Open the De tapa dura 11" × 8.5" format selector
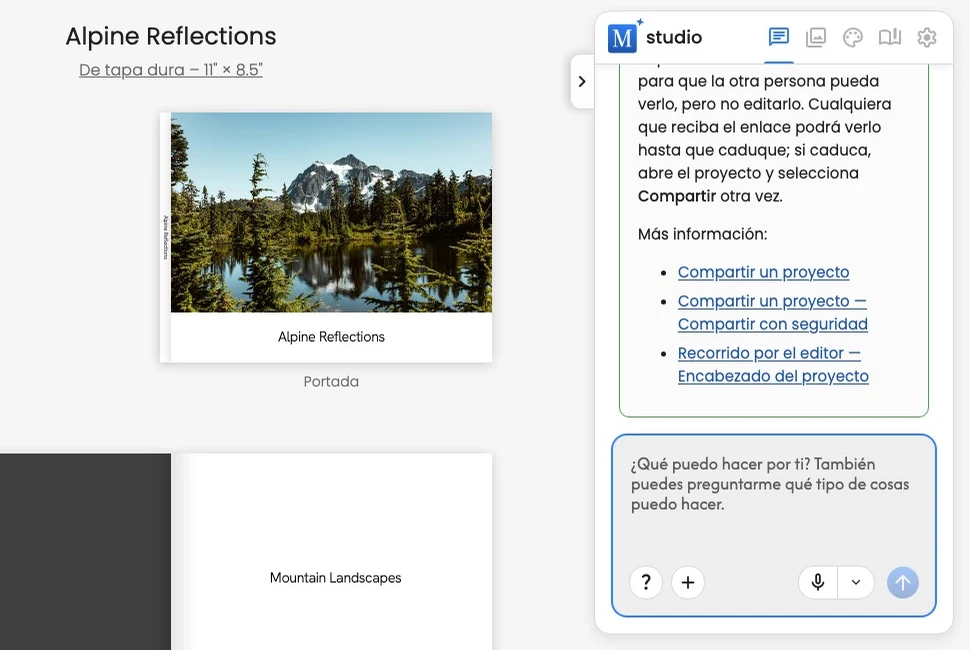 (171, 70)
